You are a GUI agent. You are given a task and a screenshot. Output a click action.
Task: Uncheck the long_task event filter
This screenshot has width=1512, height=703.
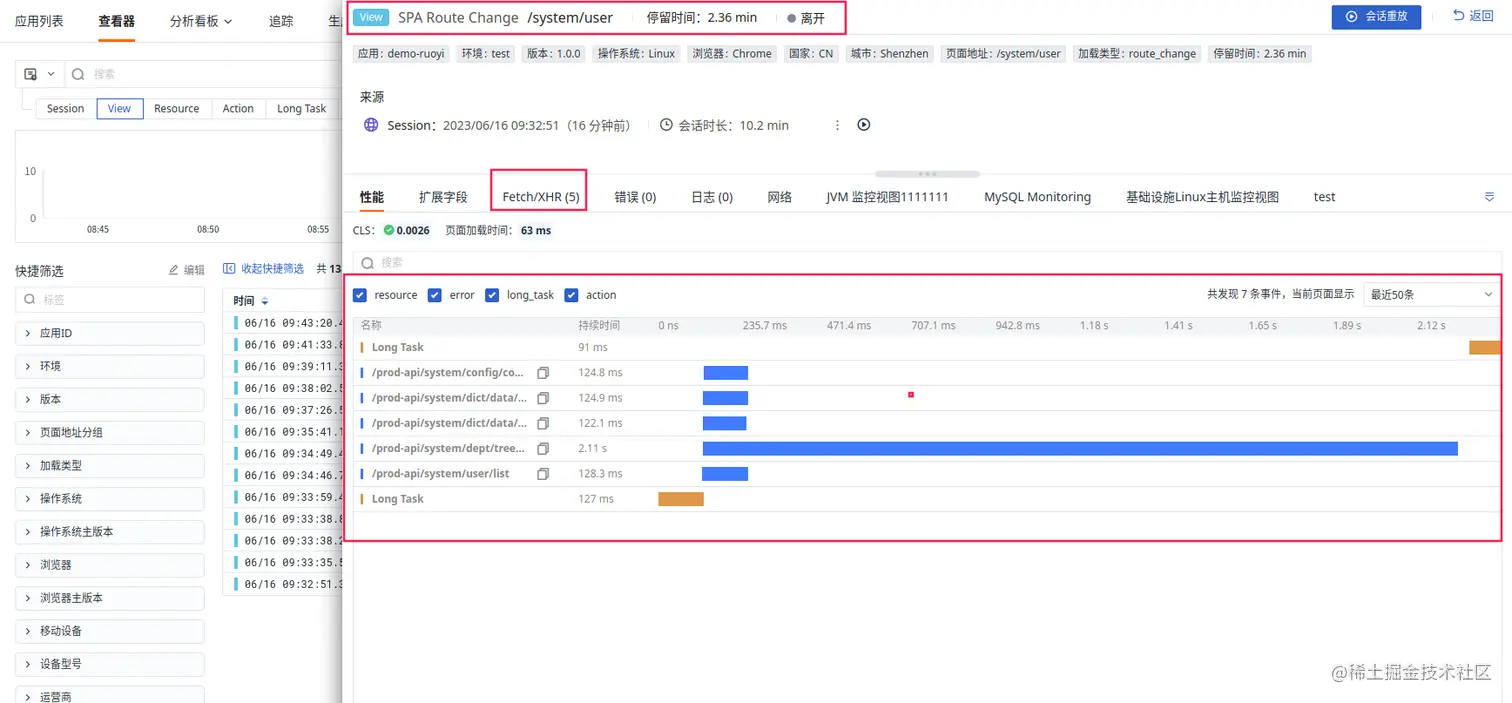[x=492, y=295]
